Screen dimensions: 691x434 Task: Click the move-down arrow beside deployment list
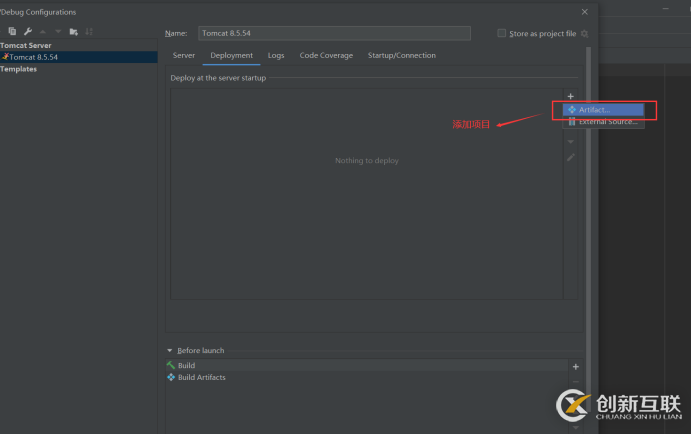tap(571, 142)
